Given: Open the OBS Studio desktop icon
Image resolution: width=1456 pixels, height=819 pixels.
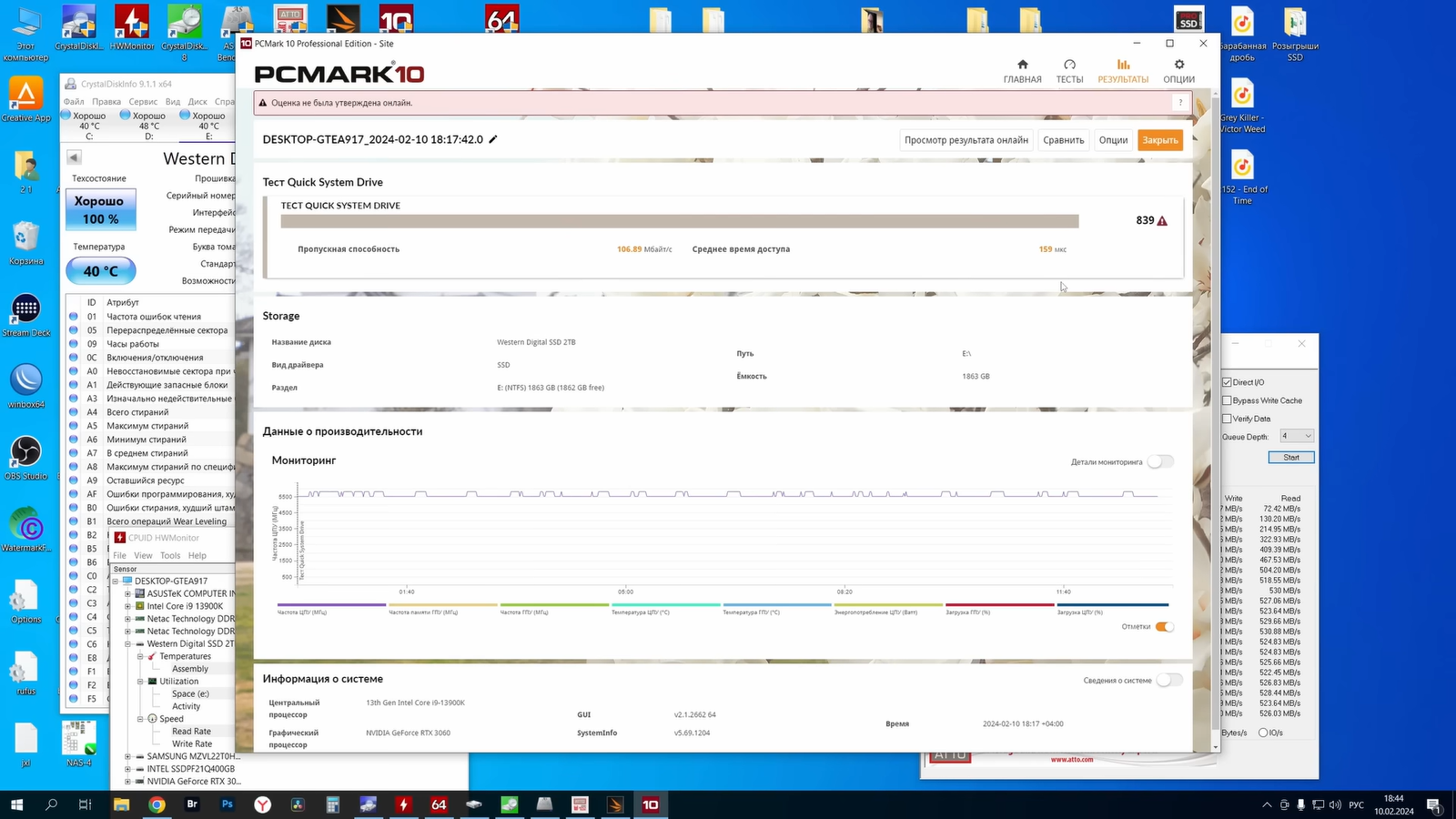Looking at the screenshot, I should pyautogui.click(x=25, y=452).
